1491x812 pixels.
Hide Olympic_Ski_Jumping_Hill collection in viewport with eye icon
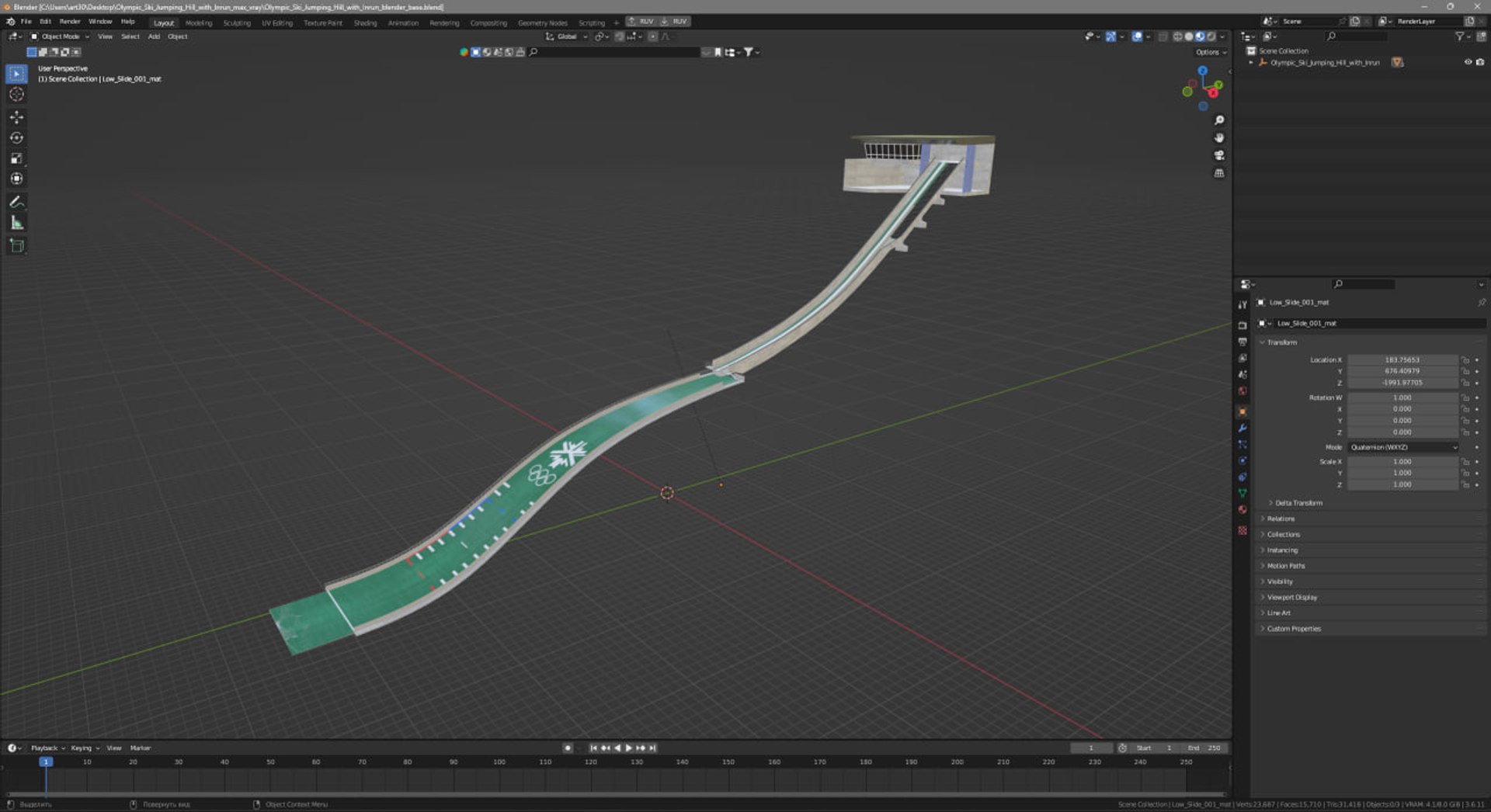(x=1468, y=62)
